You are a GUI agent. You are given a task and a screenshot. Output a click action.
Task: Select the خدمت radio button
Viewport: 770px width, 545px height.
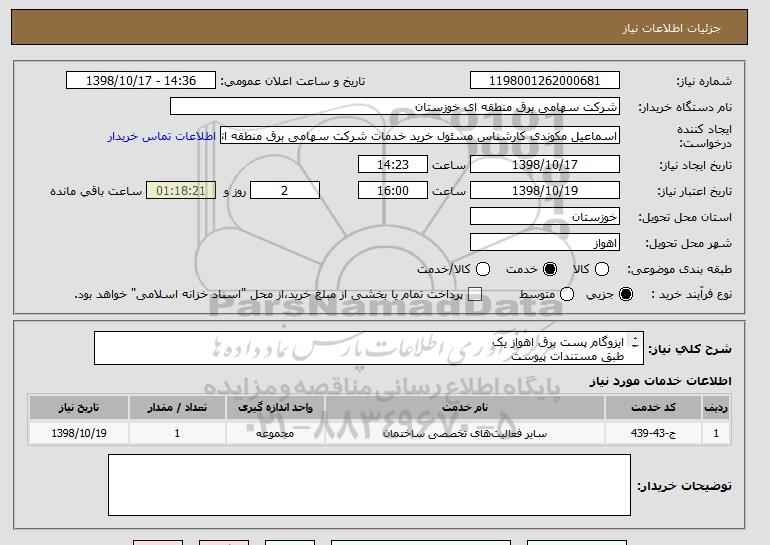550,269
